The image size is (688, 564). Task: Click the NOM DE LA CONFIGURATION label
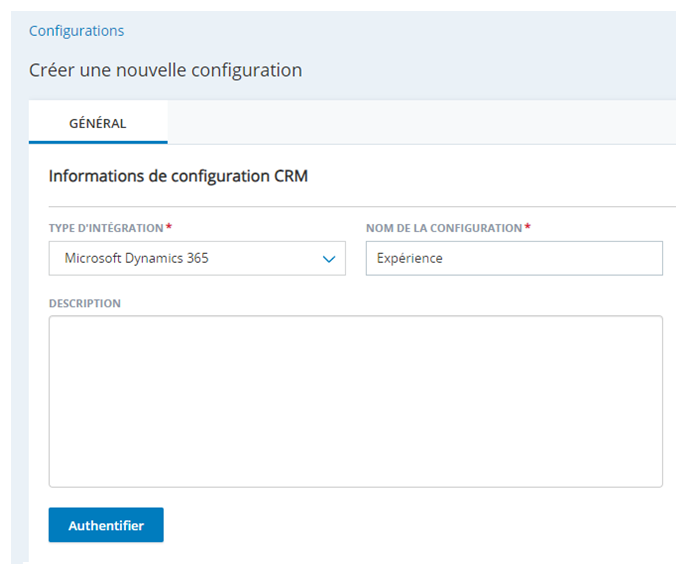pos(444,228)
